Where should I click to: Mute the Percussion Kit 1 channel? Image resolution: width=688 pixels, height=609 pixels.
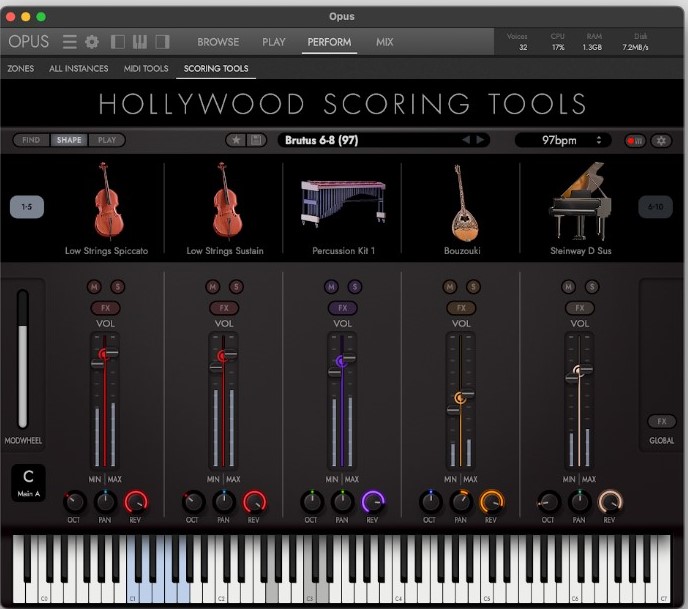(x=331, y=287)
